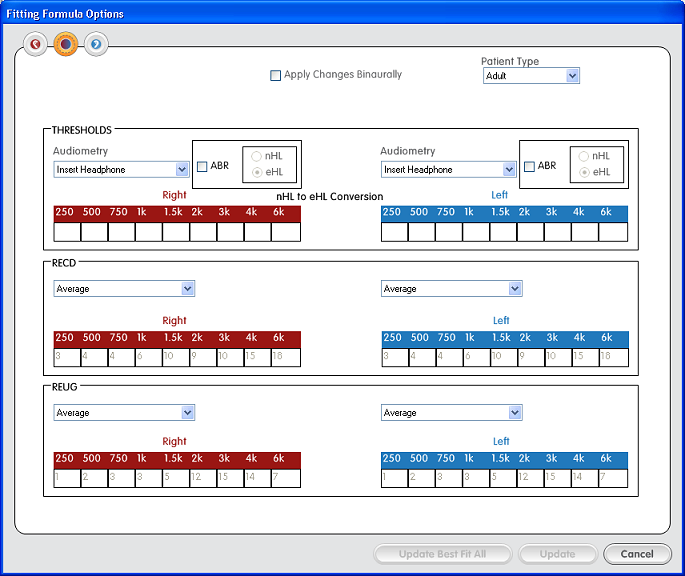Viewport: 685px width, 576px height.
Task: Click the Cancel button
Action: click(x=637, y=554)
